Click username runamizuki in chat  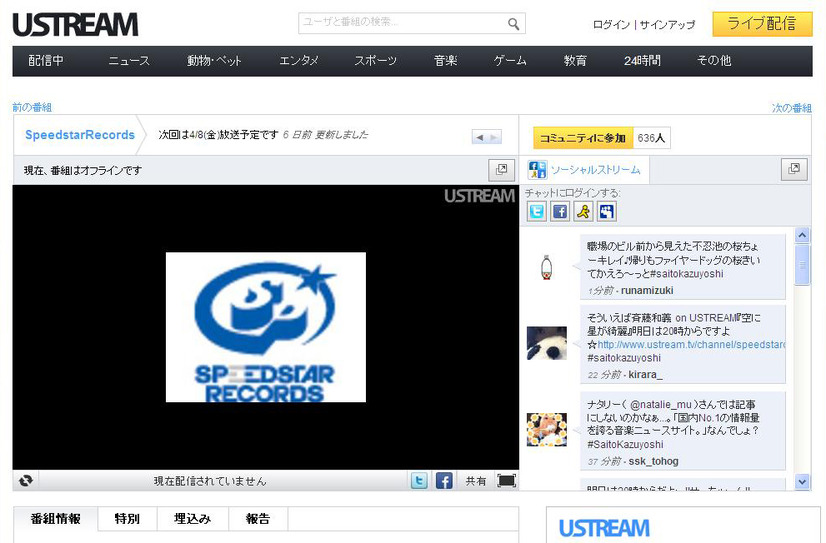click(647, 290)
